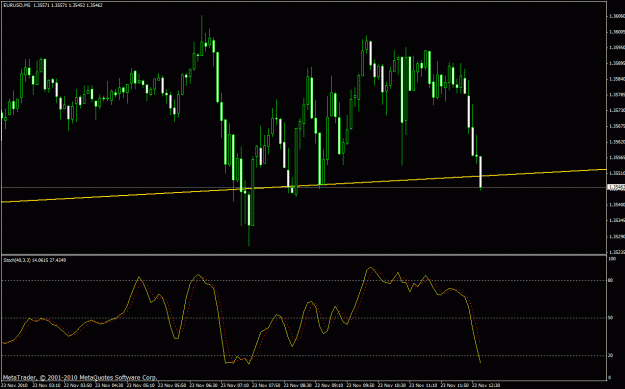Click the Stochastic level 80 label

(610, 281)
